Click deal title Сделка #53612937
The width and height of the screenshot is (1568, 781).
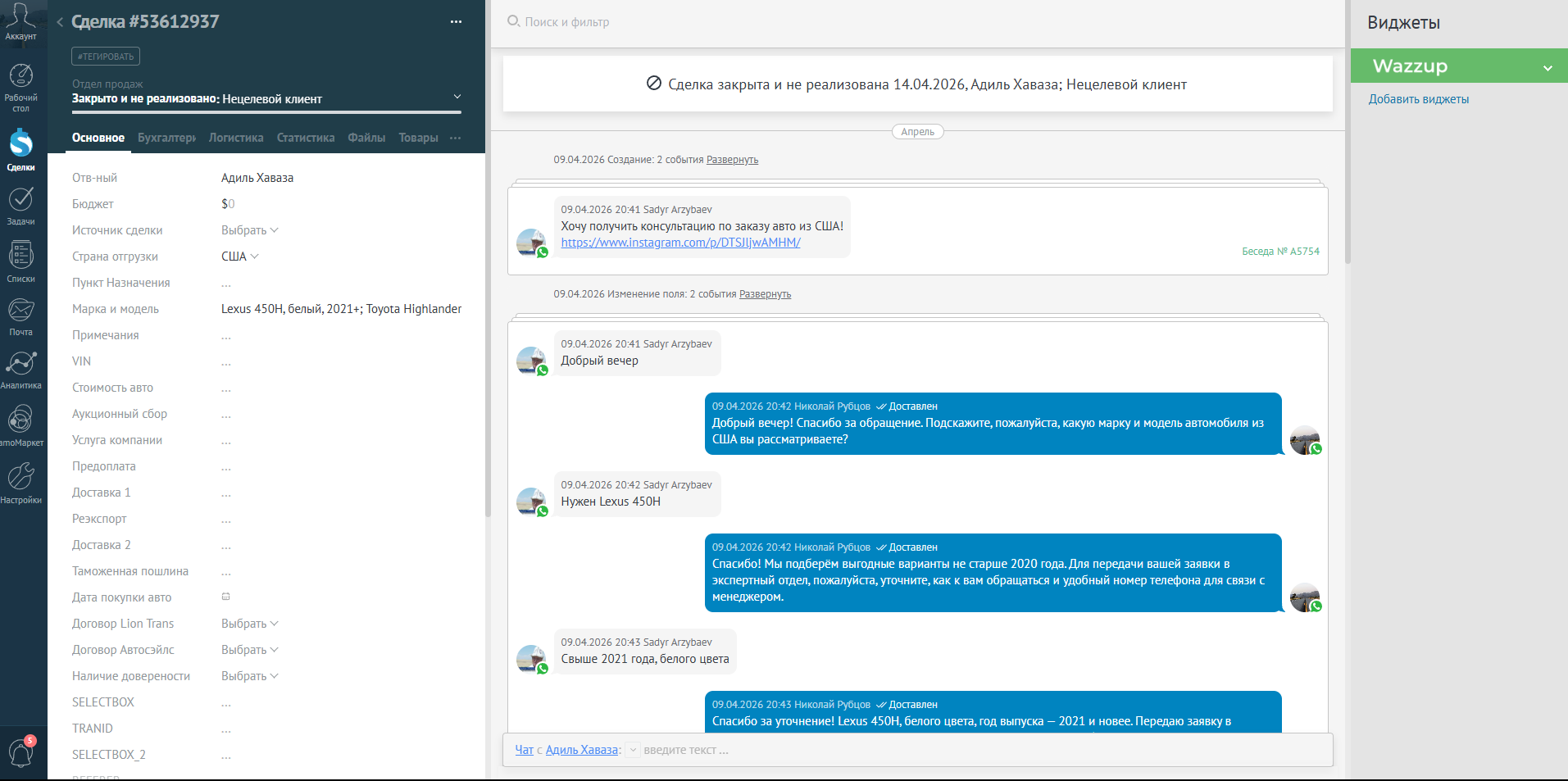click(145, 22)
